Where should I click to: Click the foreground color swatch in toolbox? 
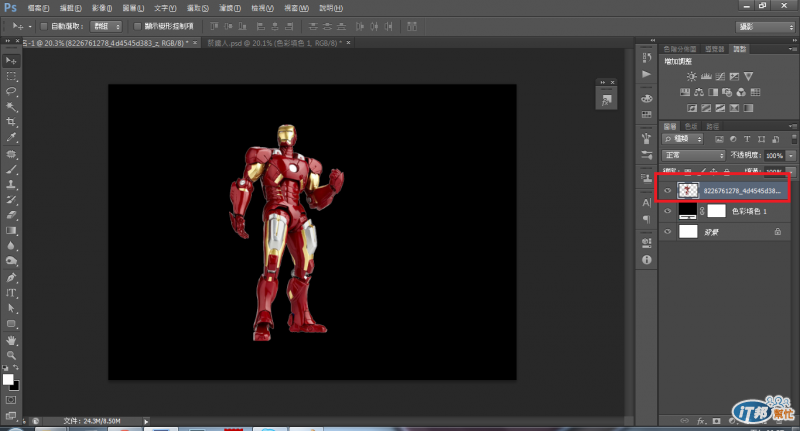point(8,380)
